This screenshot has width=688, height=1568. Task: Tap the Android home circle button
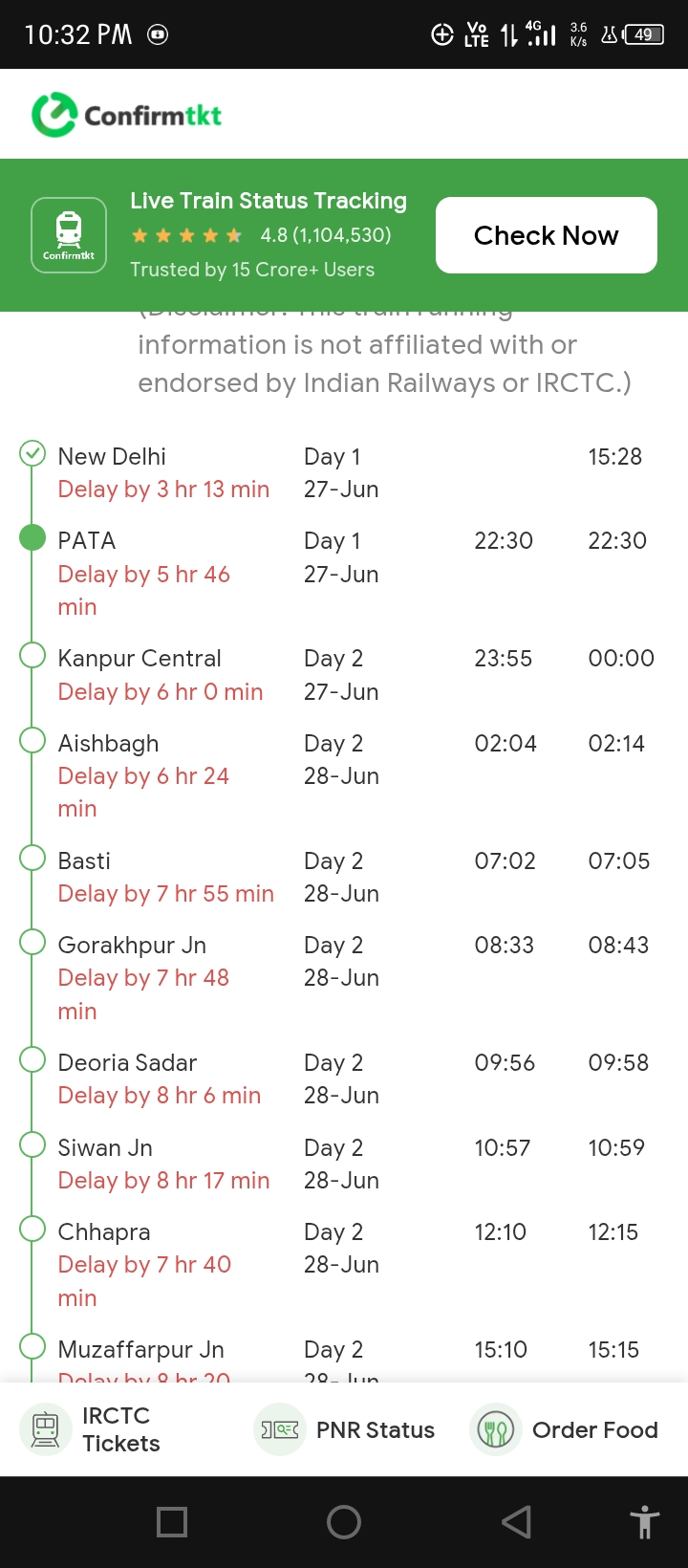pos(344,1521)
